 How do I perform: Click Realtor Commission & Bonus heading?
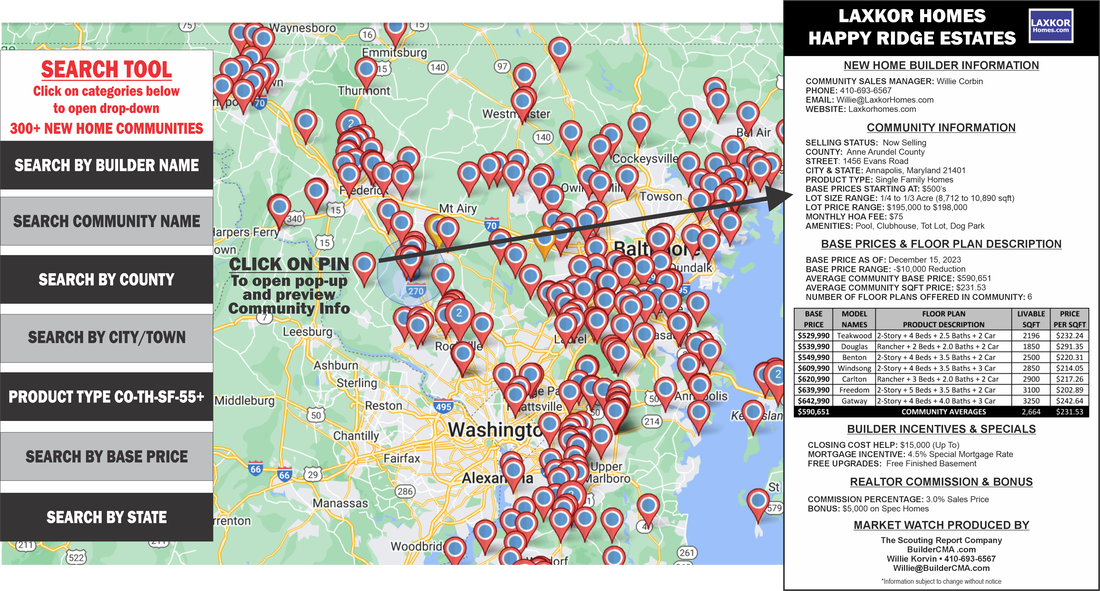coord(941,482)
